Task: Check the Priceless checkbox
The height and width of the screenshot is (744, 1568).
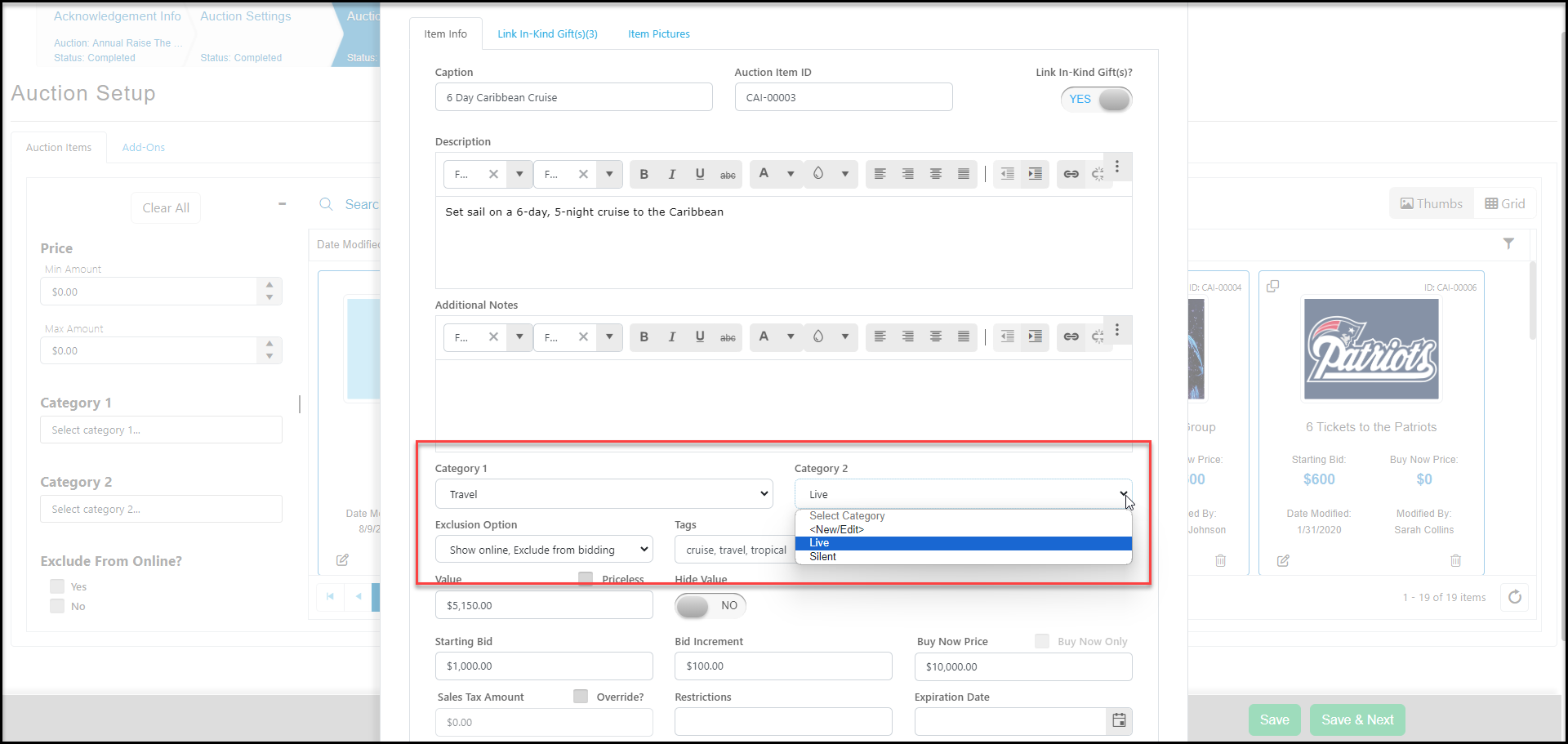Action: point(586,578)
